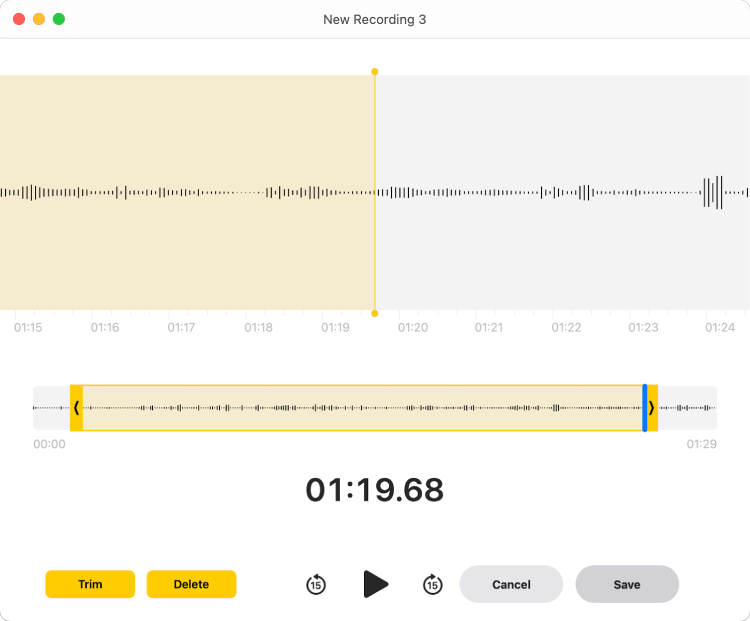Click the bottom knob of the yellow playhead
The height and width of the screenshot is (621, 750).
(x=375, y=313)
